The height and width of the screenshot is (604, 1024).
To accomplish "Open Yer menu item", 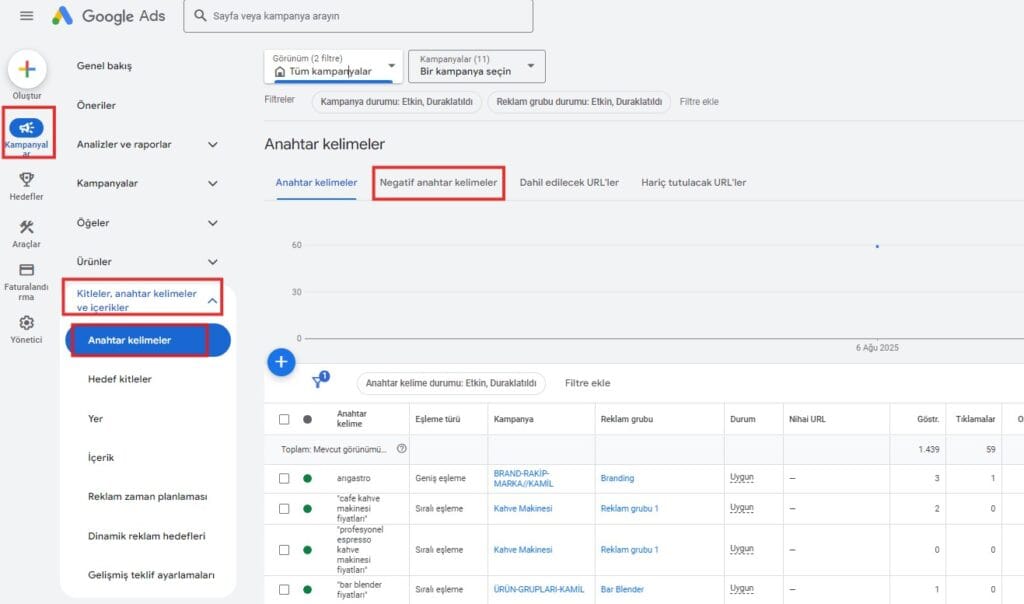I will click(x=95, y=419).
